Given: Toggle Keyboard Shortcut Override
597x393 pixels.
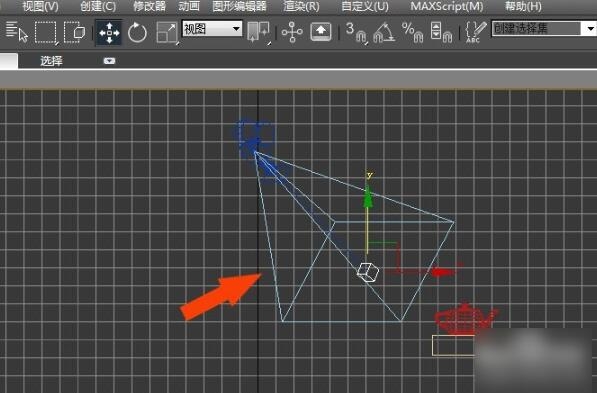Looking at the screenshot, I should click(x=321, y=32).
